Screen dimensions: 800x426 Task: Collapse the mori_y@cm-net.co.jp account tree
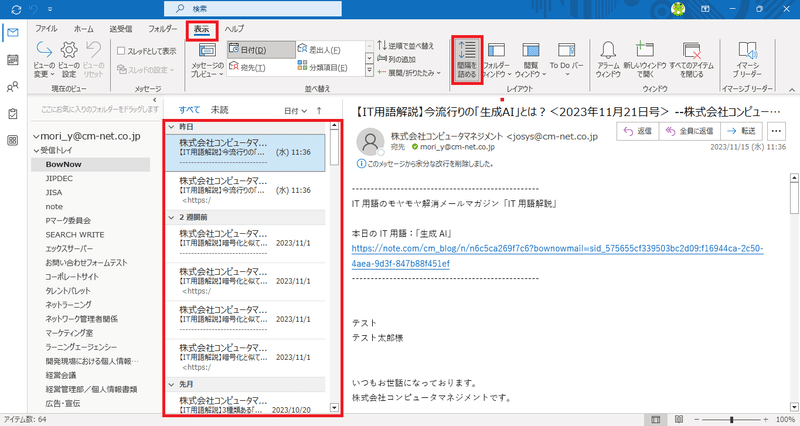click(36, 136)
